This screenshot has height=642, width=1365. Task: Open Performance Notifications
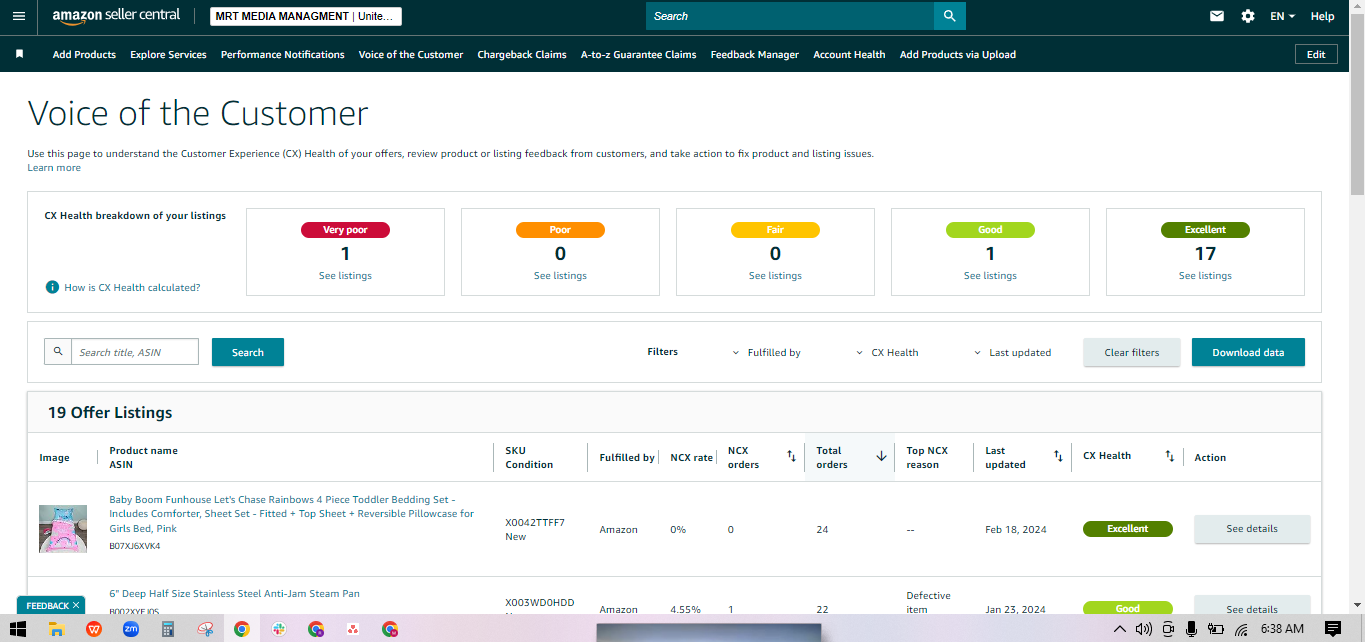pos(283,54)
